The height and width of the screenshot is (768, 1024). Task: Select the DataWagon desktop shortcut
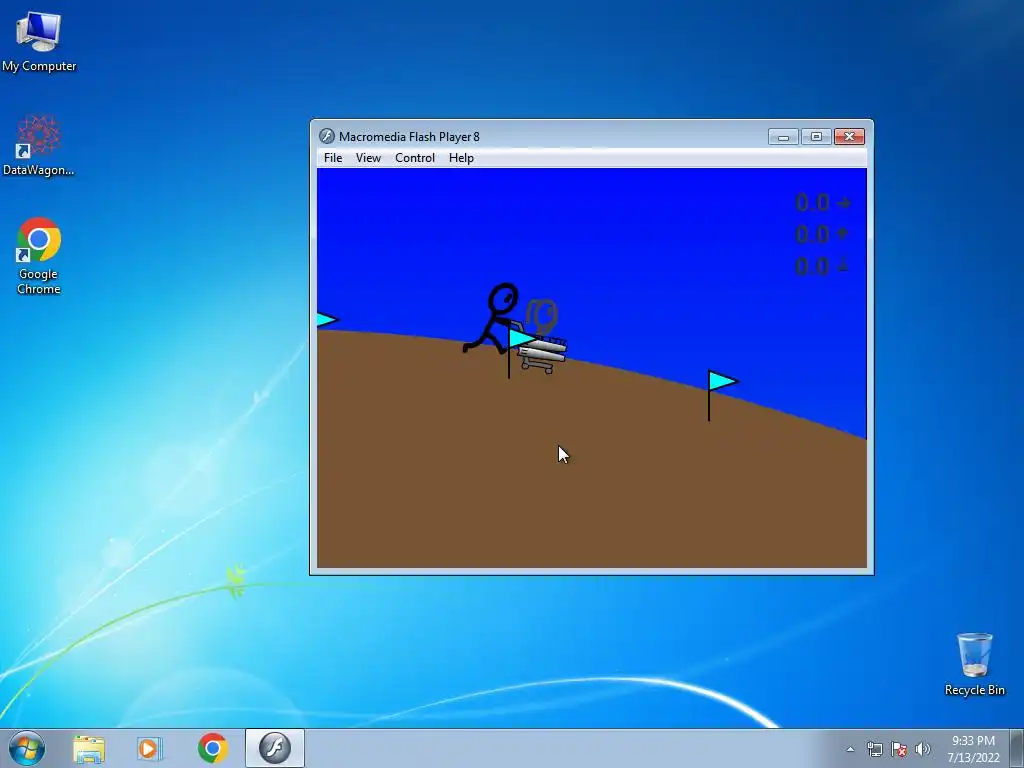[x=39, y=145]
